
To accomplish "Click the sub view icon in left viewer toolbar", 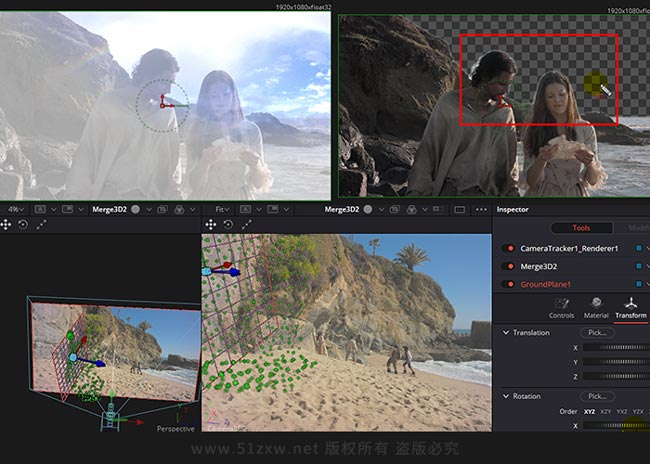I will (x=67, y=210).
